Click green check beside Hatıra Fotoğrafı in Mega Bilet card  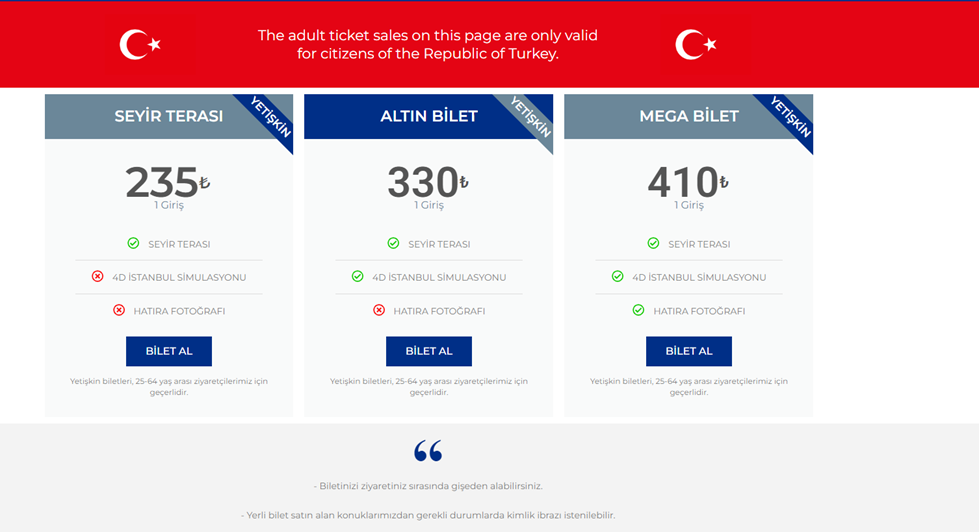click(639, 310)
